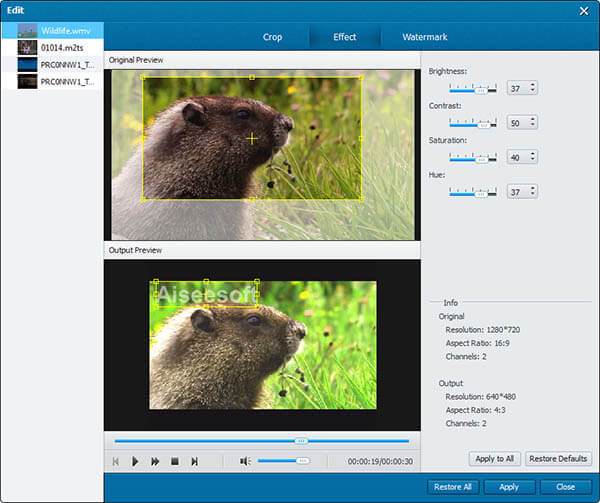Screen dimensions: 600x503
Task: Click the Contrast value stepper
Action: (x=533, y=122)
